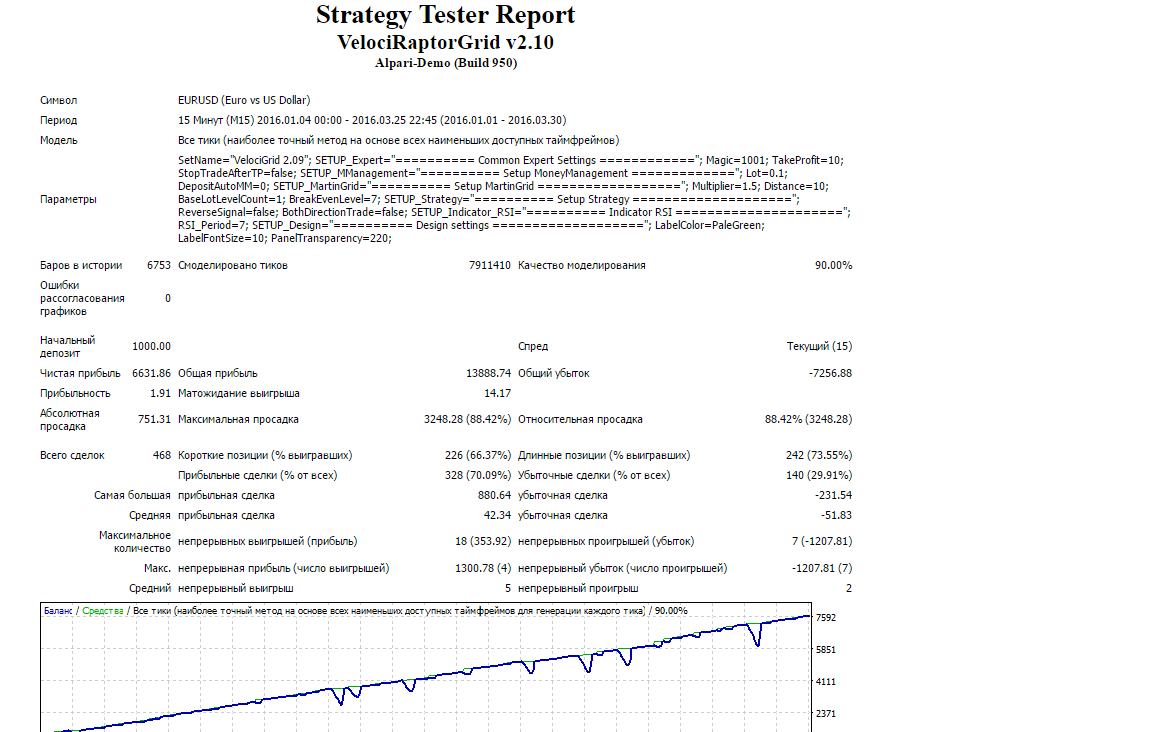Select the 15 Минут (M15) period line
Image resolution: width=1152 pixels, height=732 pixels.
372,121
